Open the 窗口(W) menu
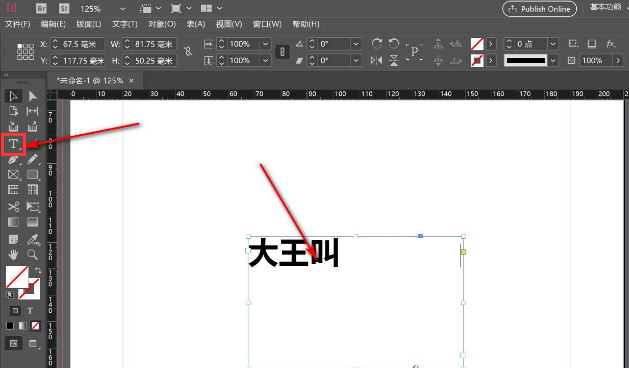 point(267,24)
